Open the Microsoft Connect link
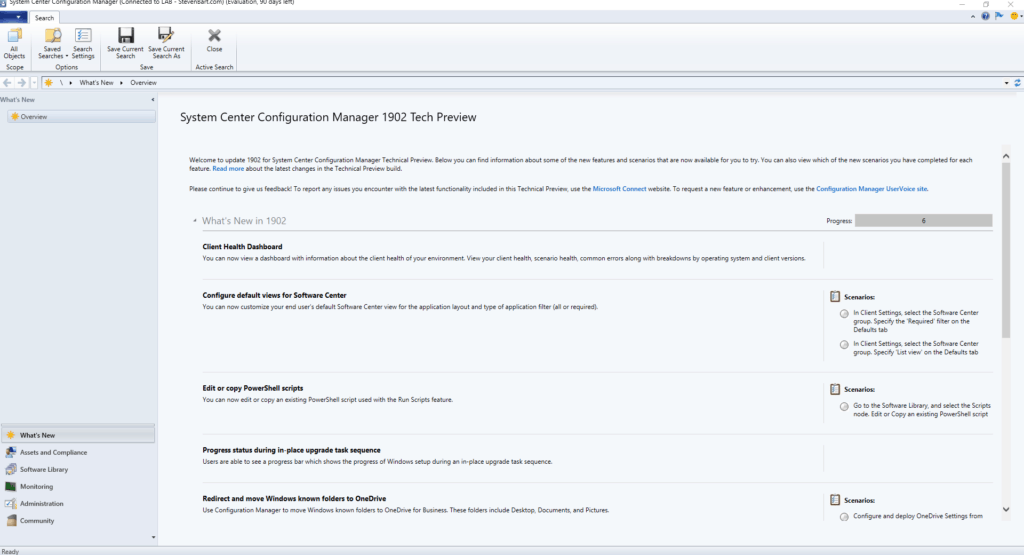The height and width of the screenshot is (555, 1024). pos(619,189)
